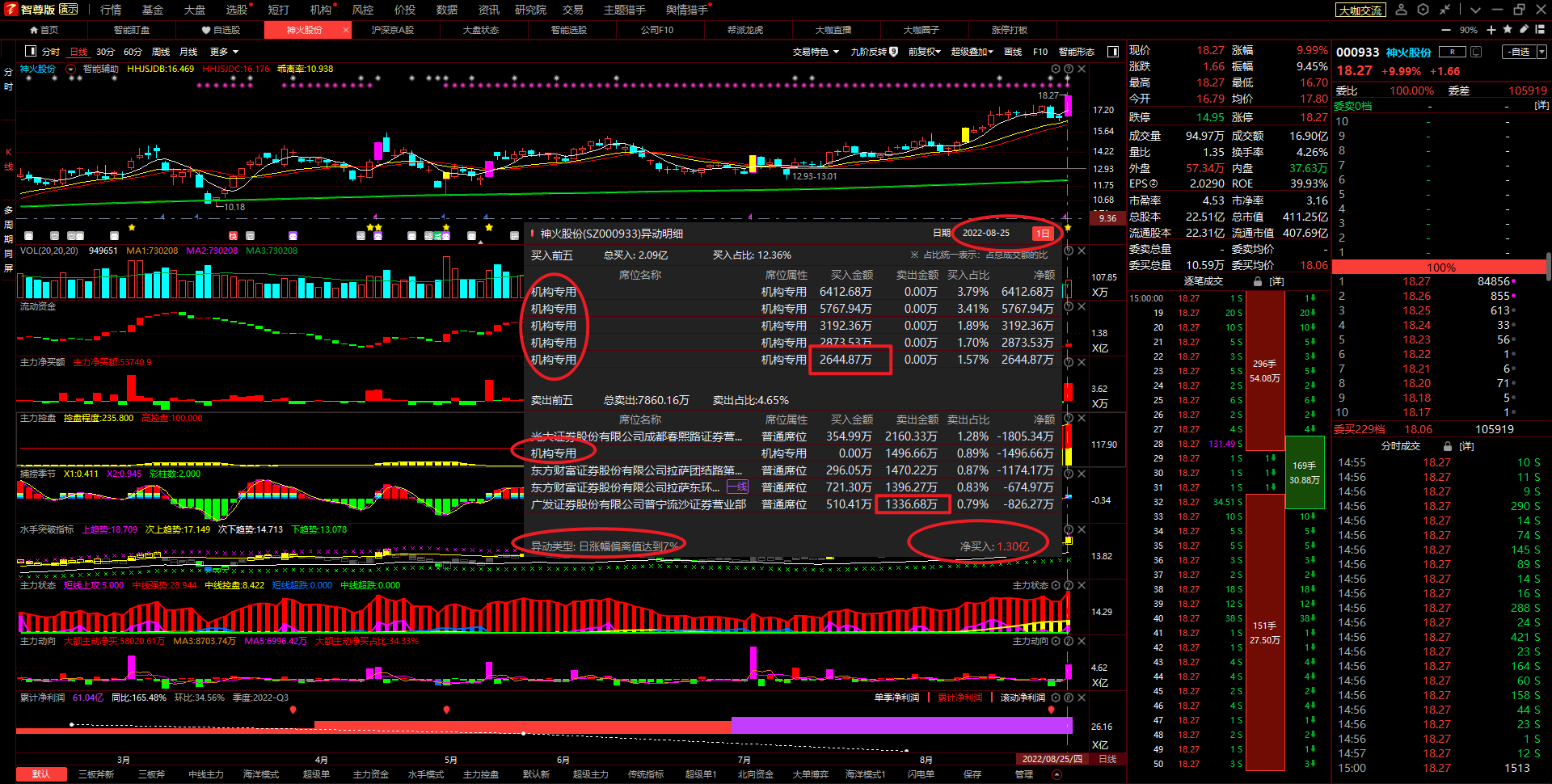1552x784 pixels.
Task: Select the 30分 period
Action: 105,52
